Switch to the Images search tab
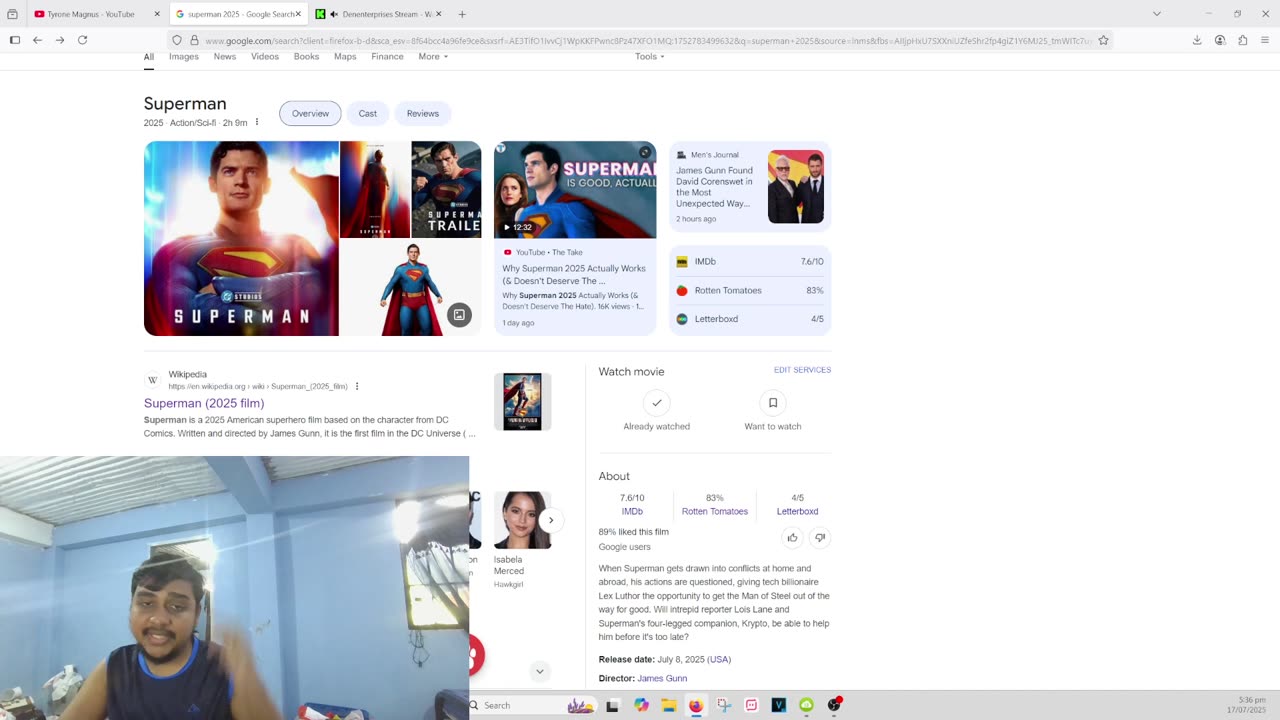 184,56
